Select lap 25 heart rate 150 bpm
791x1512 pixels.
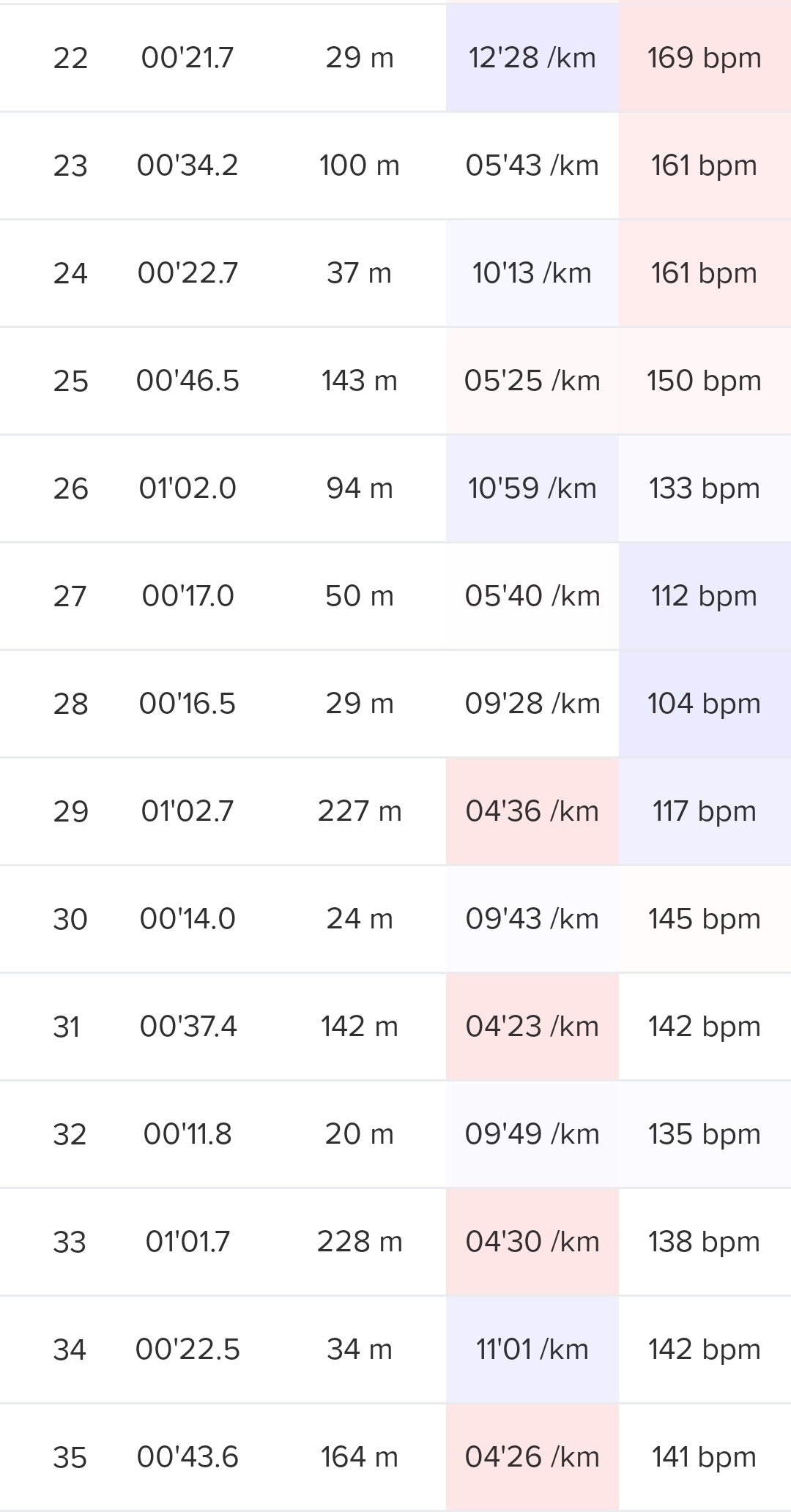(x=704, y=381)
